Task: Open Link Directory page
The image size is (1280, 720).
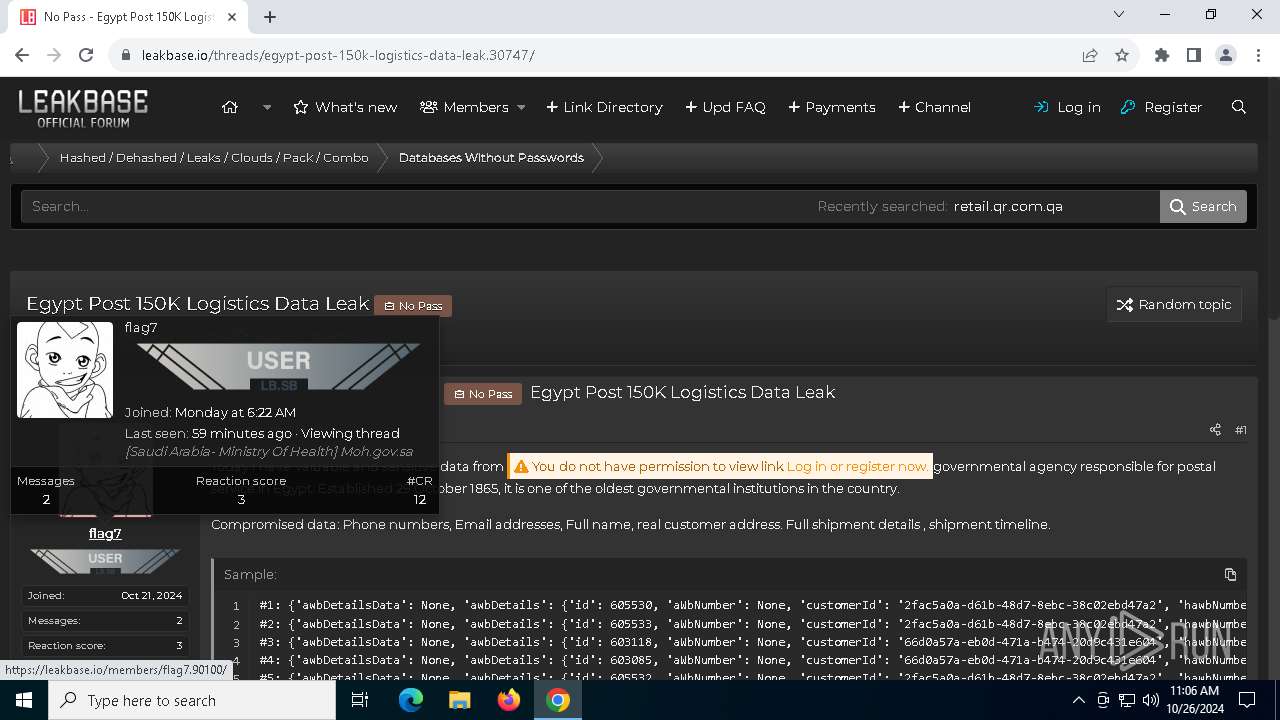Action: [x=604, y=107]
